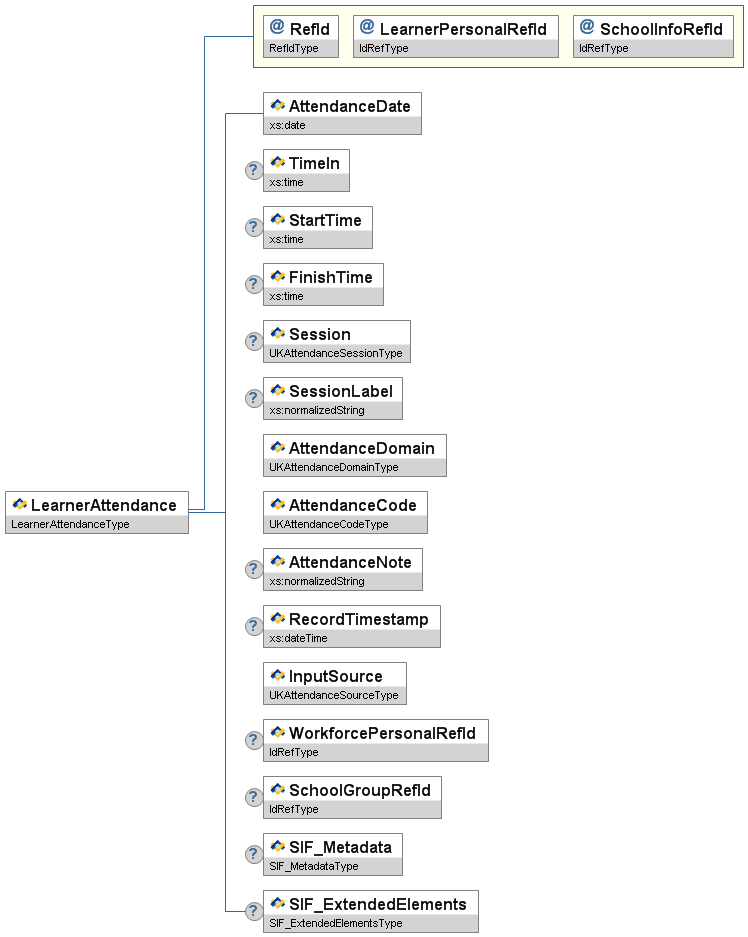
Task: Click the UKAttendanceSessionType type label
Action: coord(336,353)
